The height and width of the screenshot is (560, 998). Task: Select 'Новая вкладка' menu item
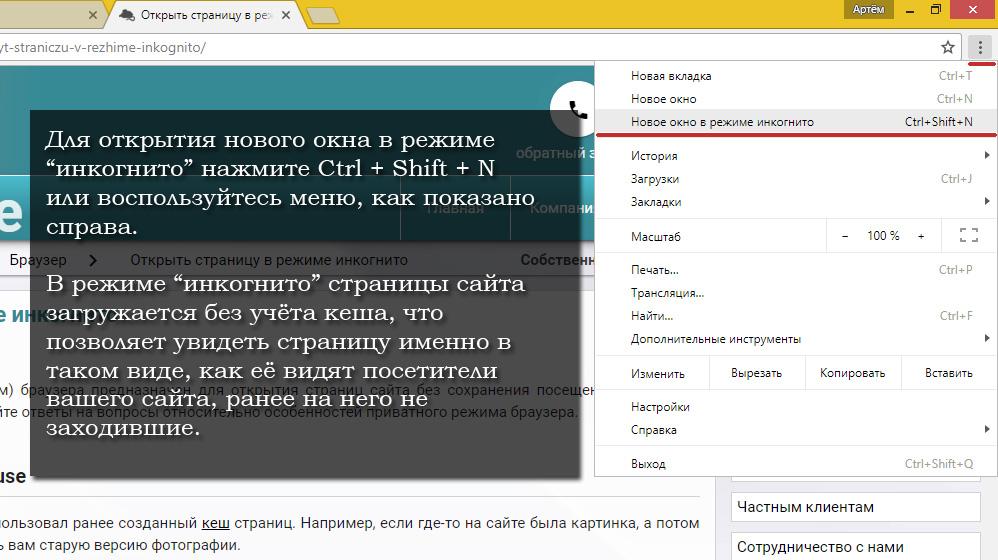[796, 76]
